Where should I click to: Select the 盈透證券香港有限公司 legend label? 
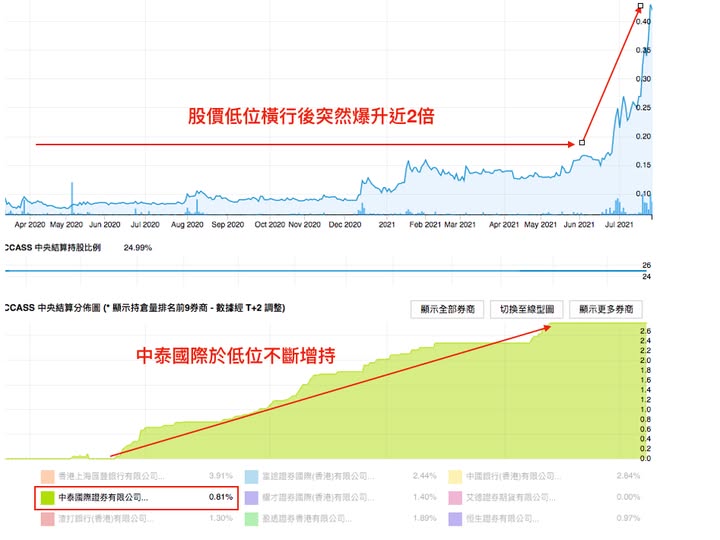tap(307, 518)
